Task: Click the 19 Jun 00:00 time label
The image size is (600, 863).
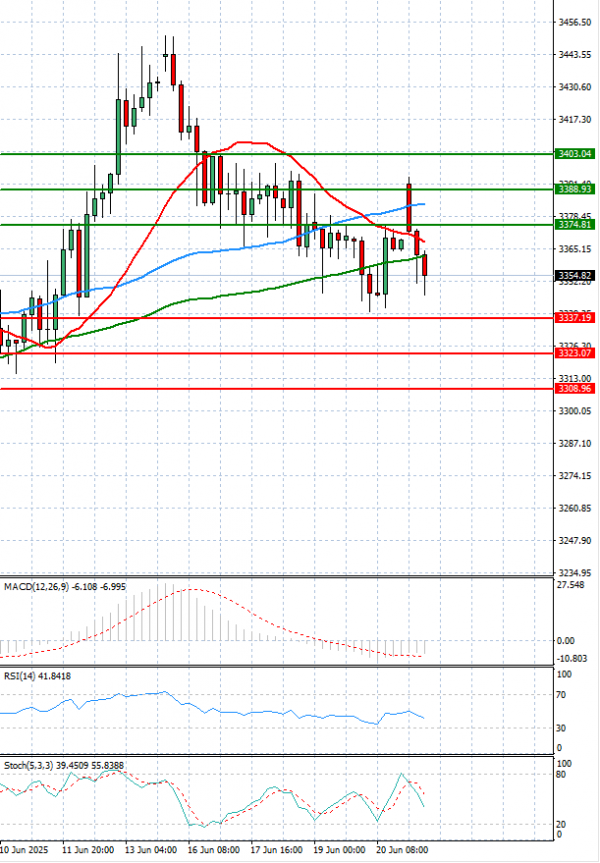Action: [340, 850]
